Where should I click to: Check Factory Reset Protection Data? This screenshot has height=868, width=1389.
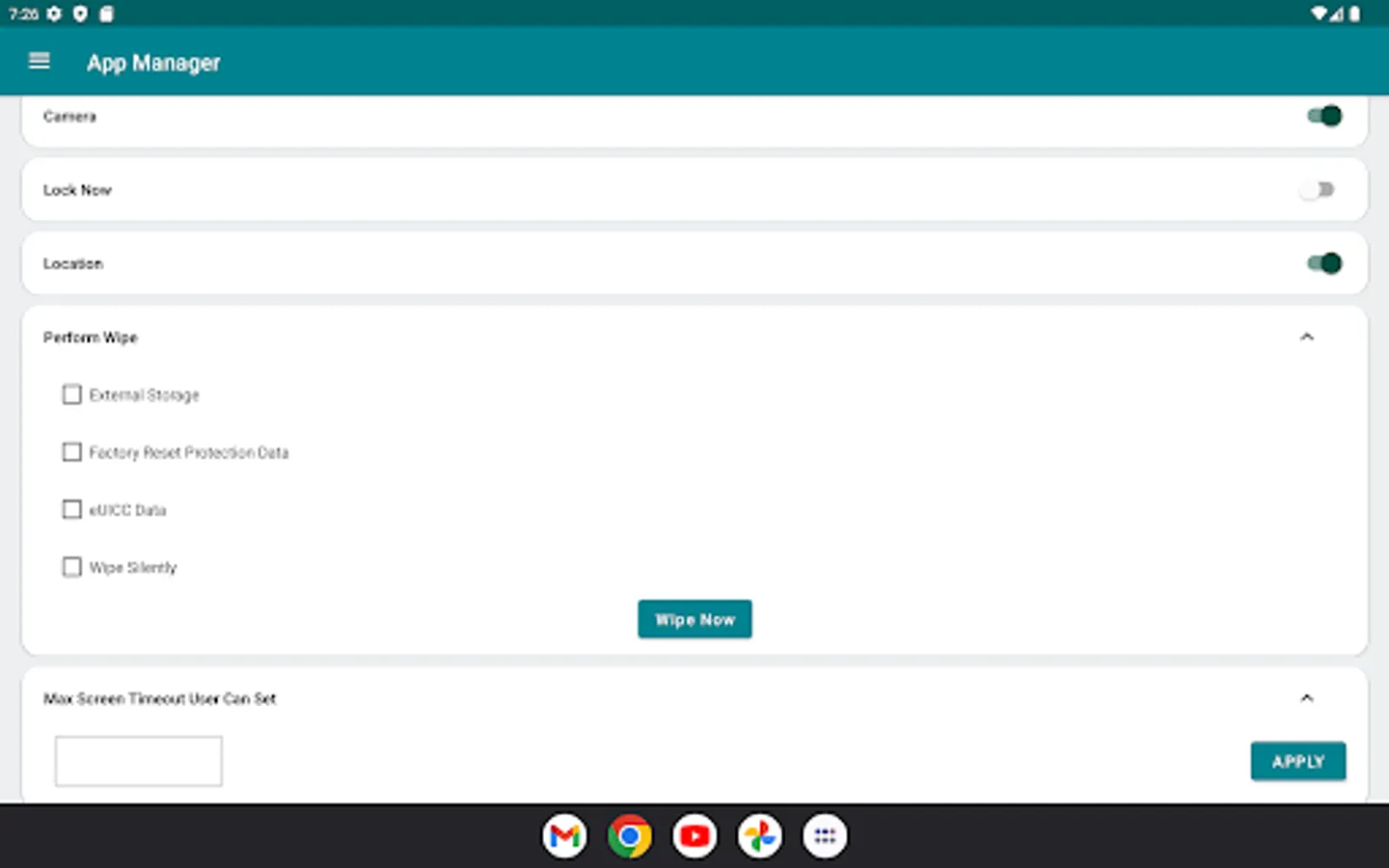[x=71, y=451]
